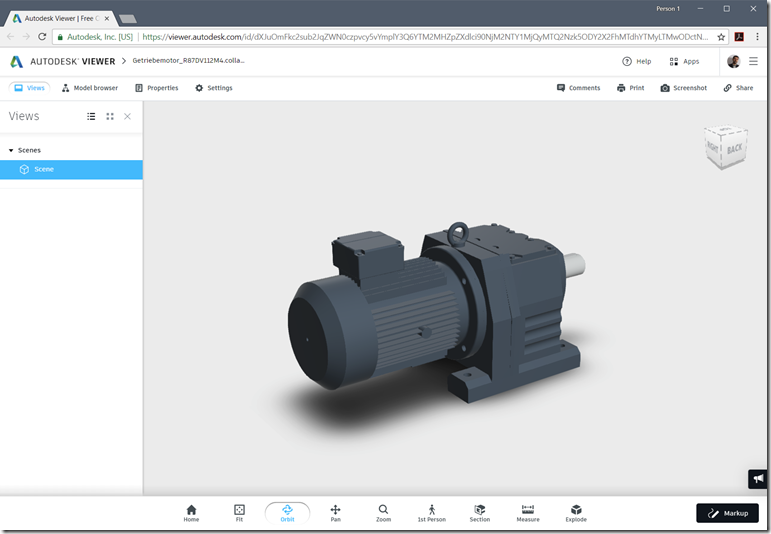The image size is (771, 534).
Task: Select the Scene item in list
Action: click(71, 169)
